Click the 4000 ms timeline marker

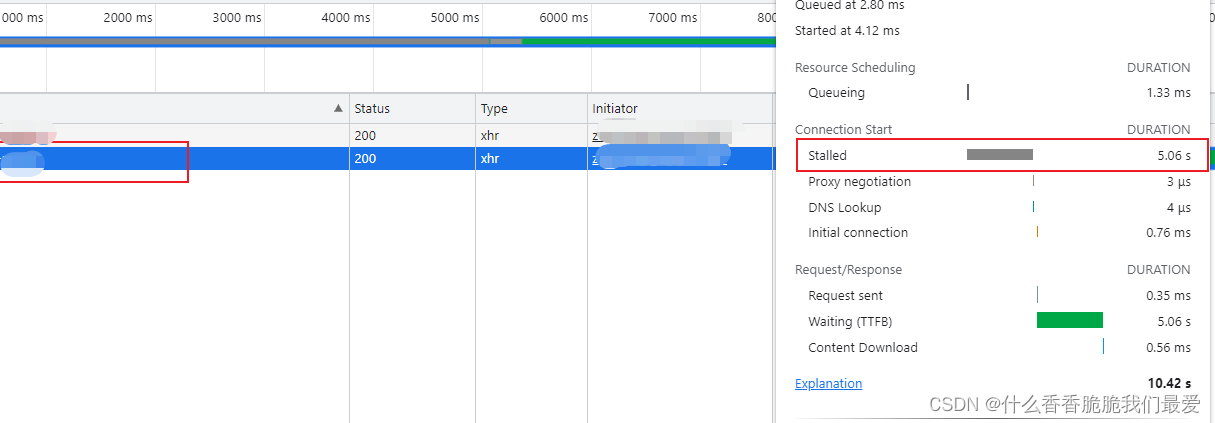346,18
